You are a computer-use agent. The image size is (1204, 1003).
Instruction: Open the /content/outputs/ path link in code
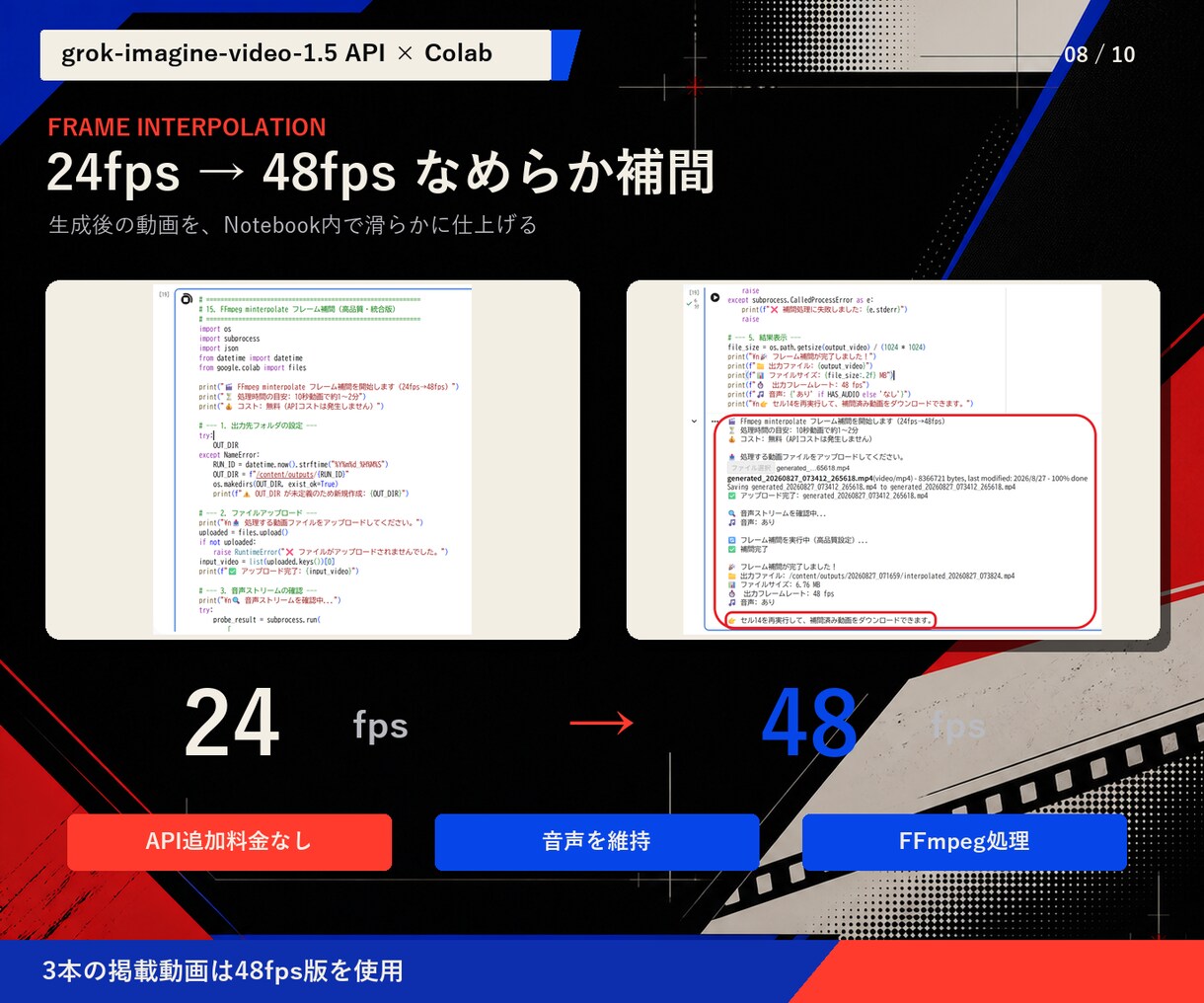[285, 474]
